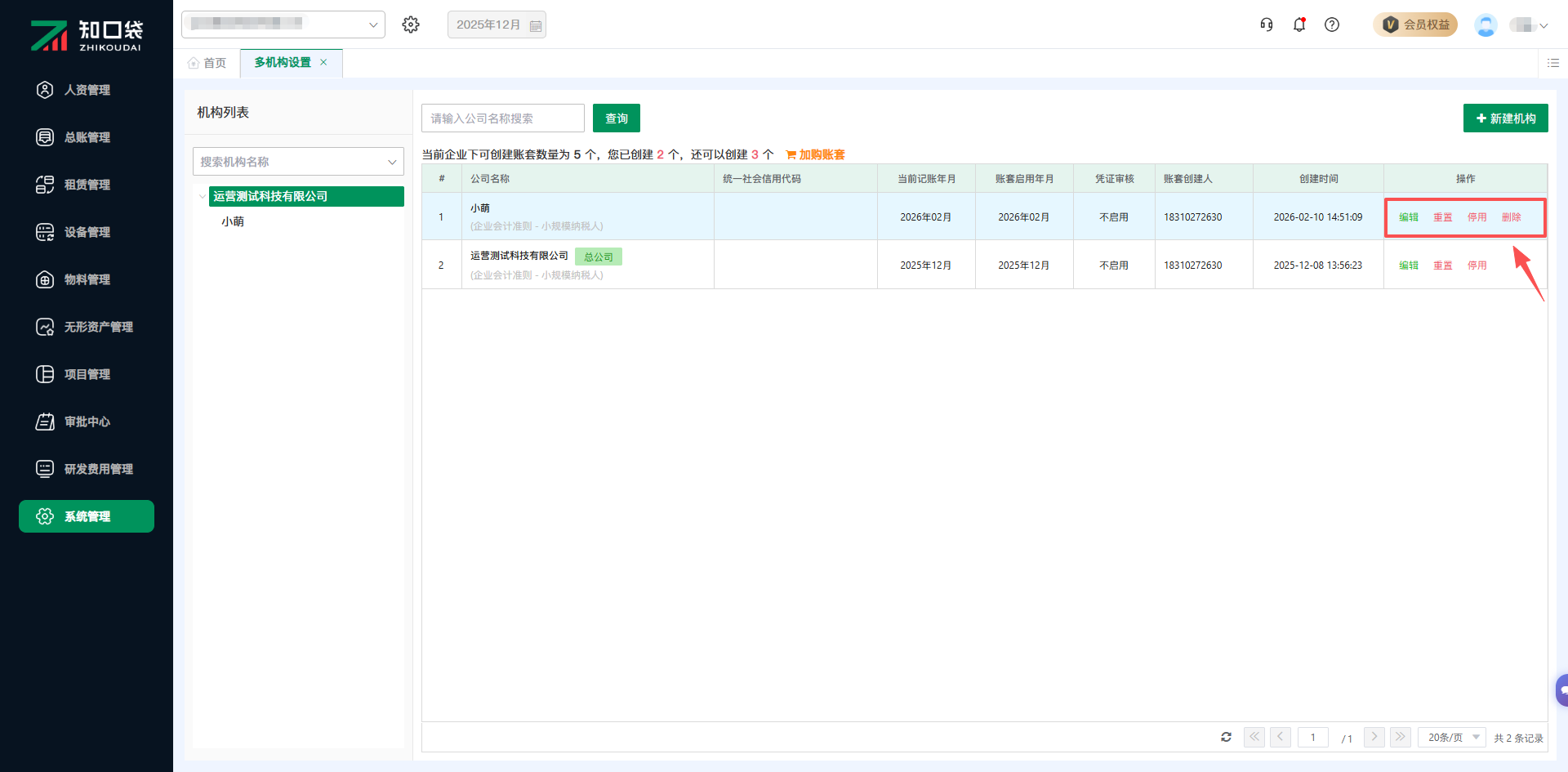This screenshot has width=1568, height=772.
Task: Click the page number input box
Action: [1313, 737]
